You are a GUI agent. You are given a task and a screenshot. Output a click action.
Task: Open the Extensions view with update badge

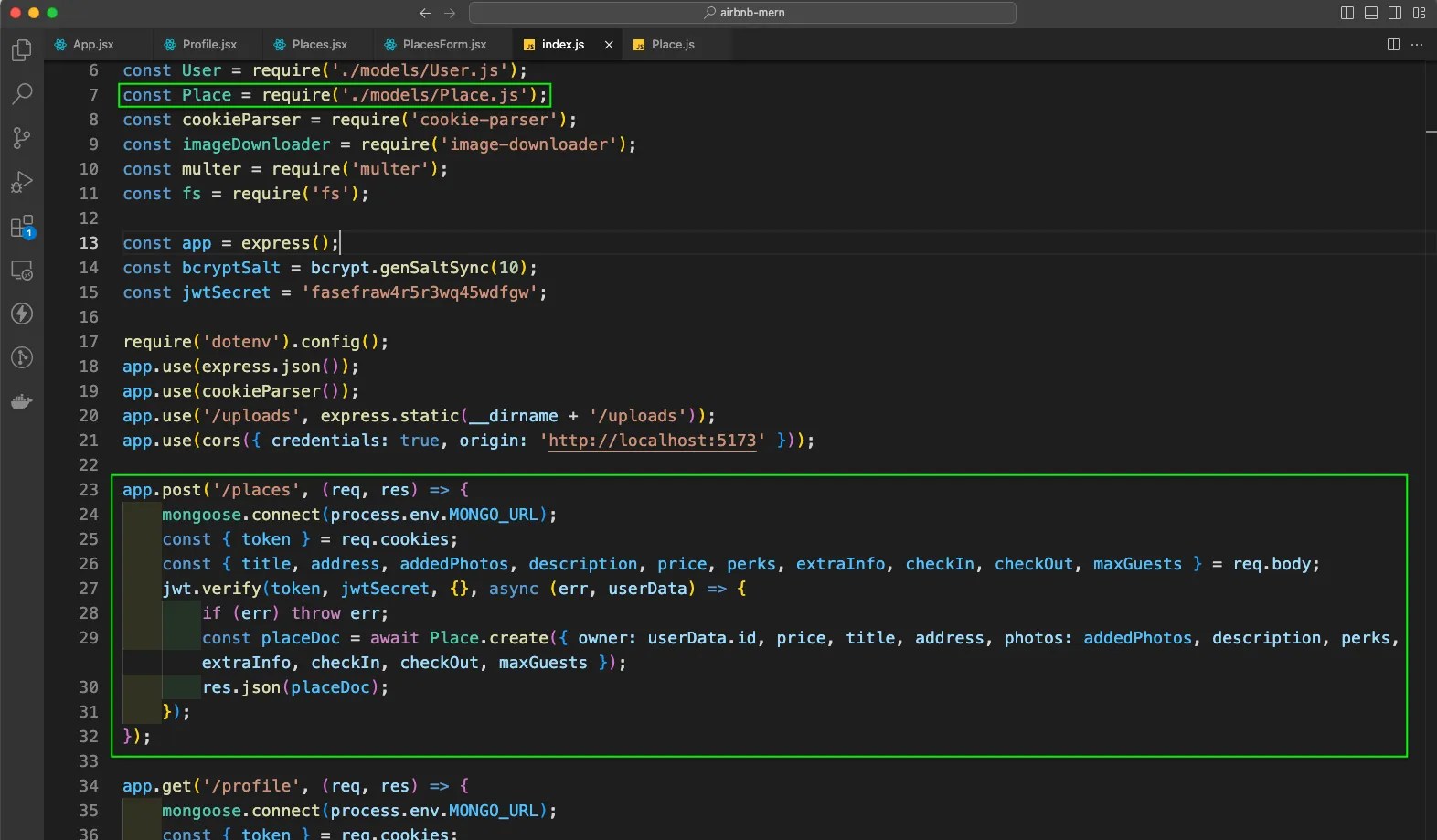(x=22, y=226)
